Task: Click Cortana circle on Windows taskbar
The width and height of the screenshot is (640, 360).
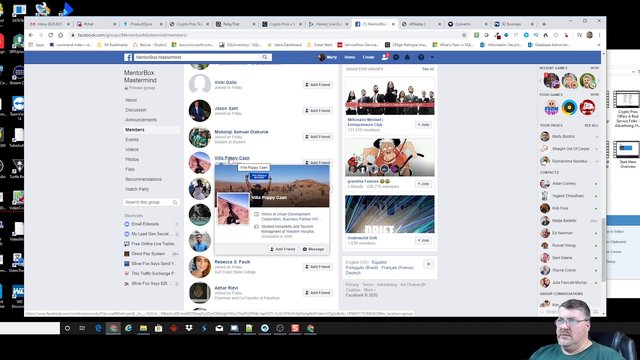Action: pos(67,328)
